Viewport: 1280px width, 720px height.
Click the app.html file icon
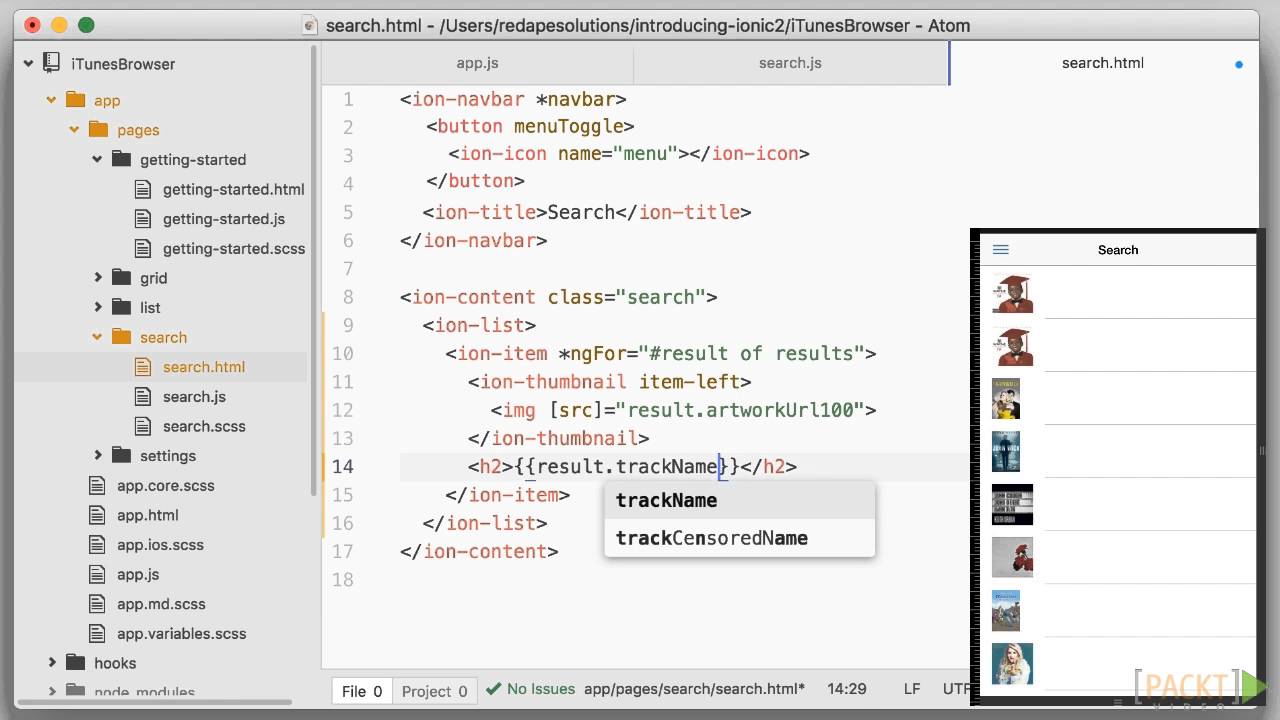[x=97, y=514]
